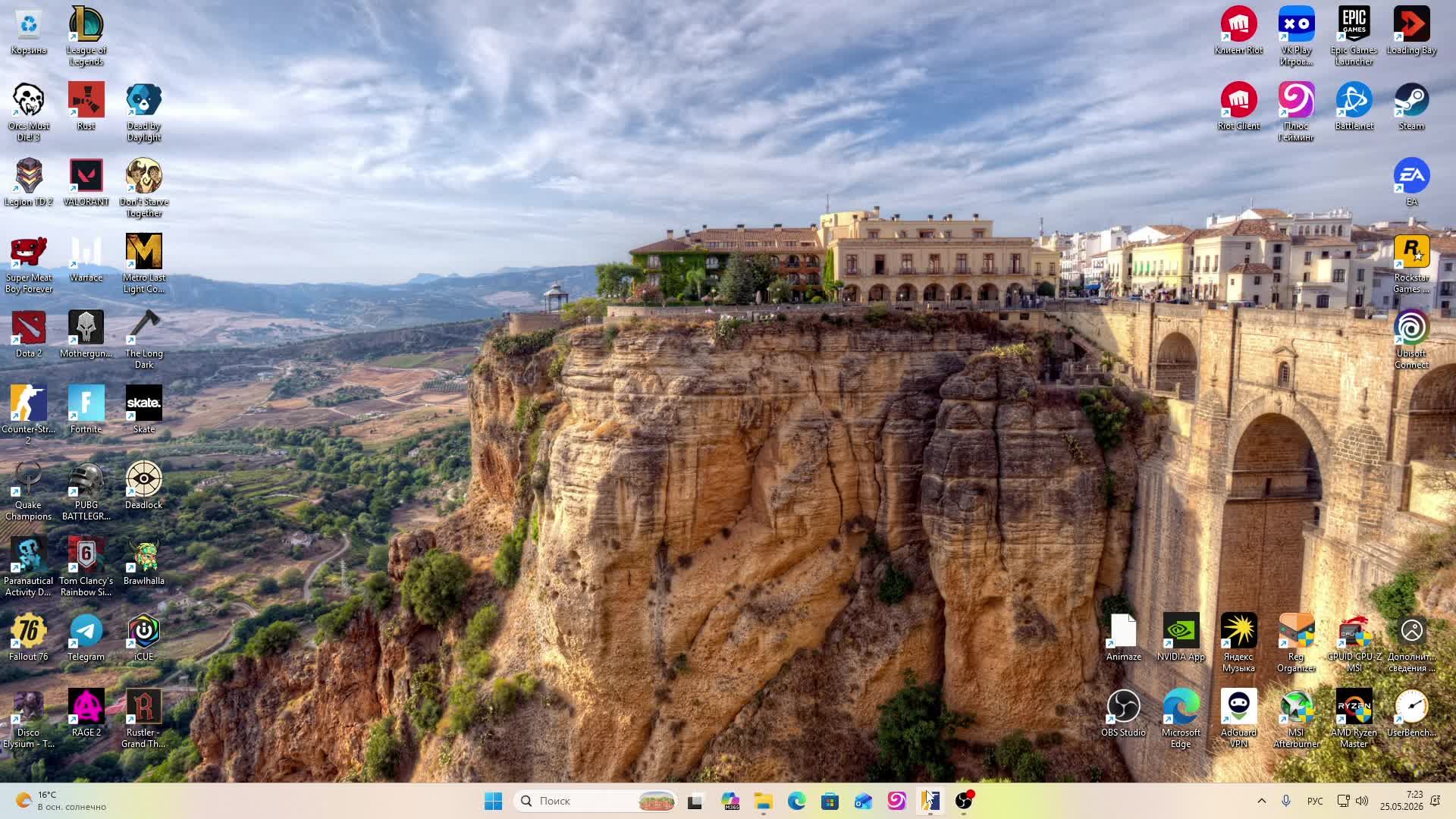Show hidden tray icons chevron

tap(1262, 801)
